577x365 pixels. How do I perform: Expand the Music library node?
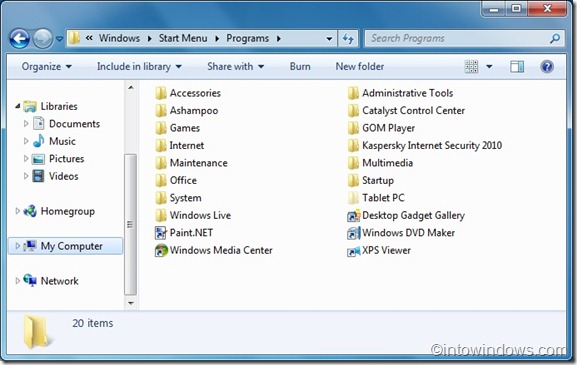coord(26,141)
